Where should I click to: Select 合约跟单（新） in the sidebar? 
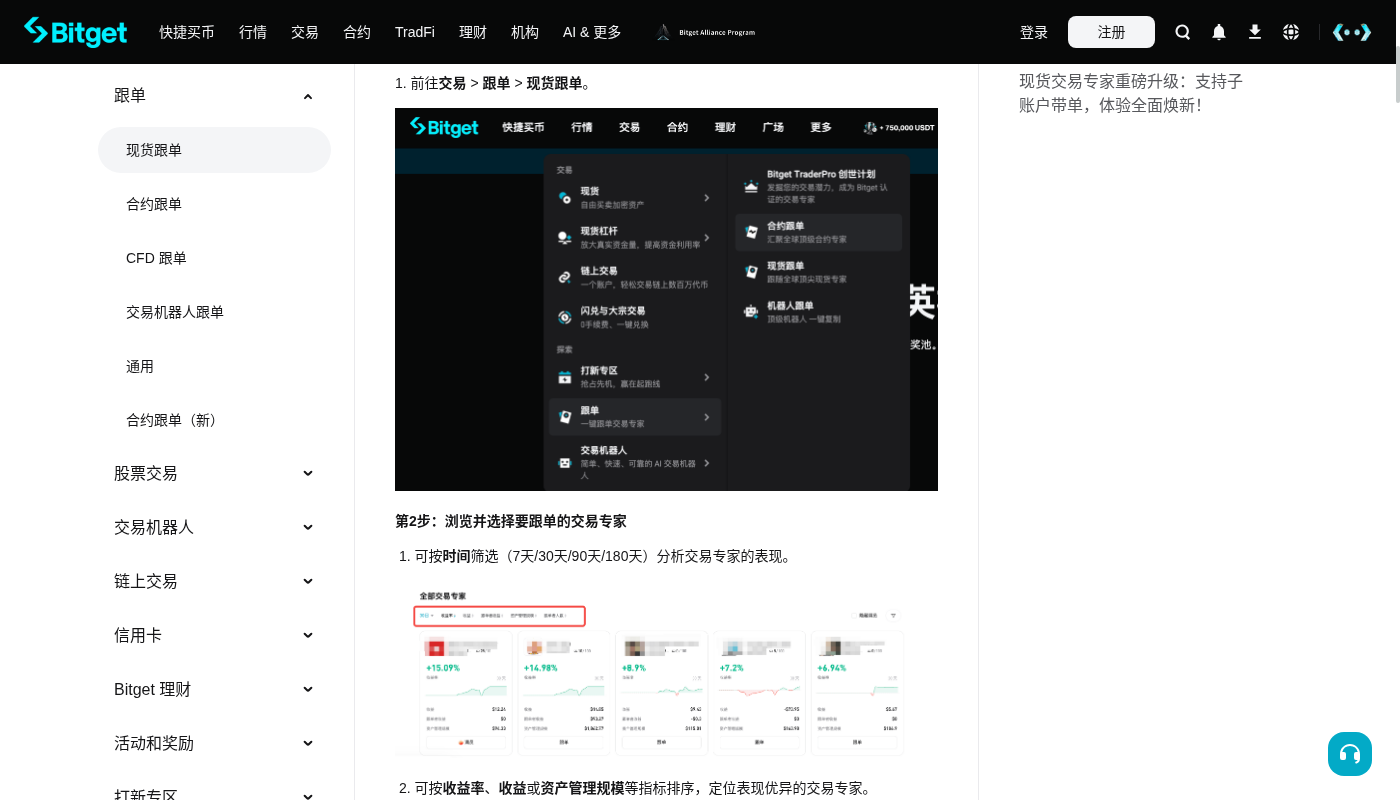(x=175, y=420)
